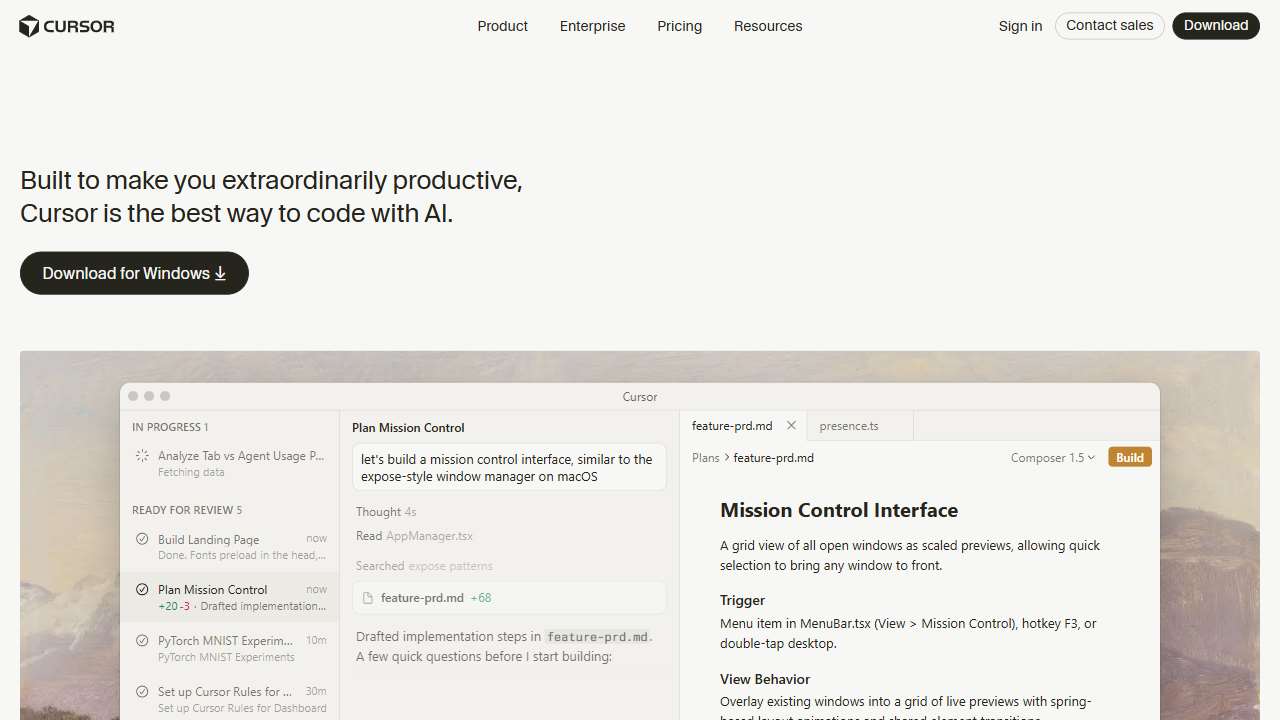Click the download arrow inside Download for Windows

[220, 273]
